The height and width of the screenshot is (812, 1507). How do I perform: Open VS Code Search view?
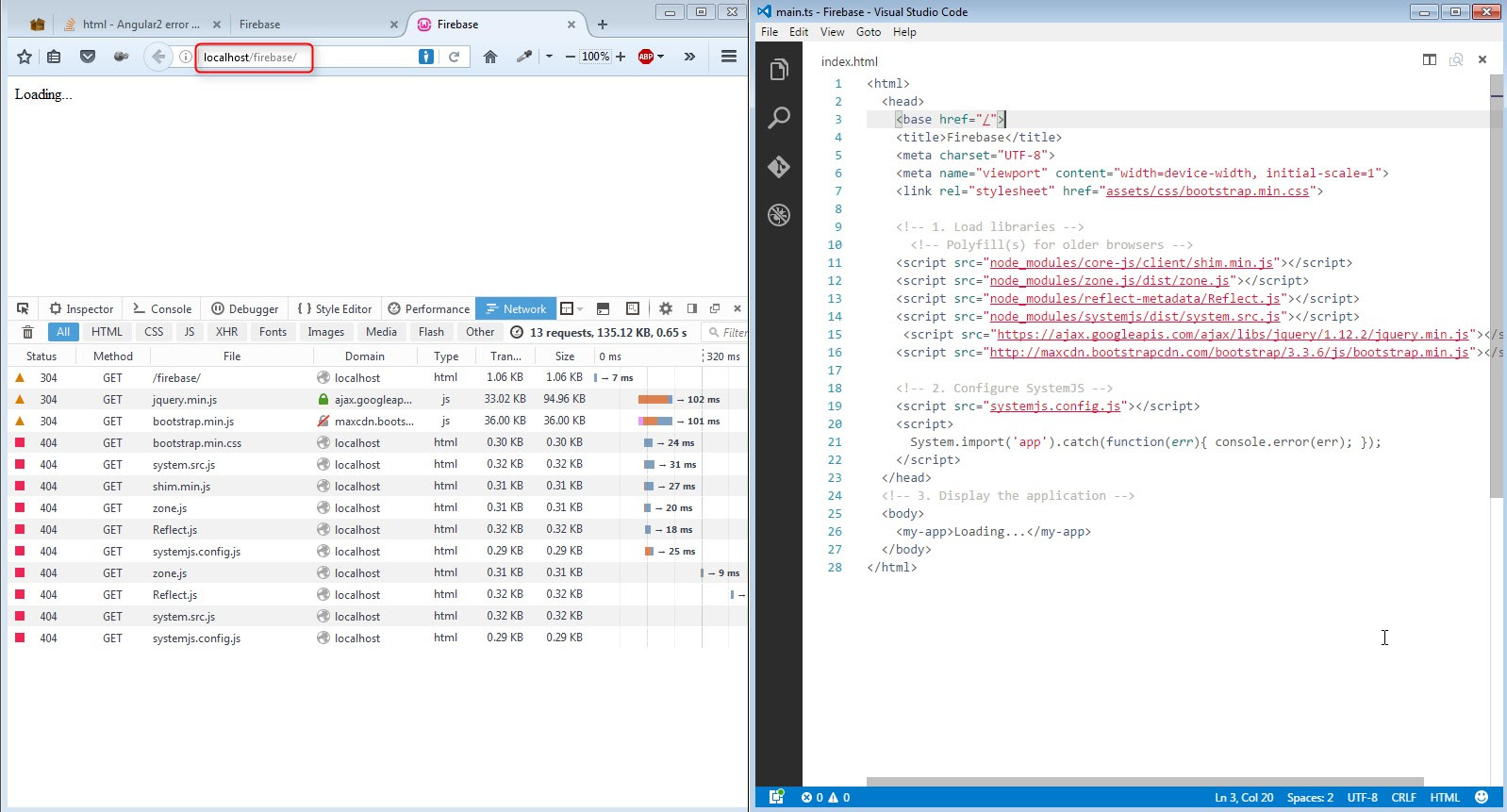(779, 118)
